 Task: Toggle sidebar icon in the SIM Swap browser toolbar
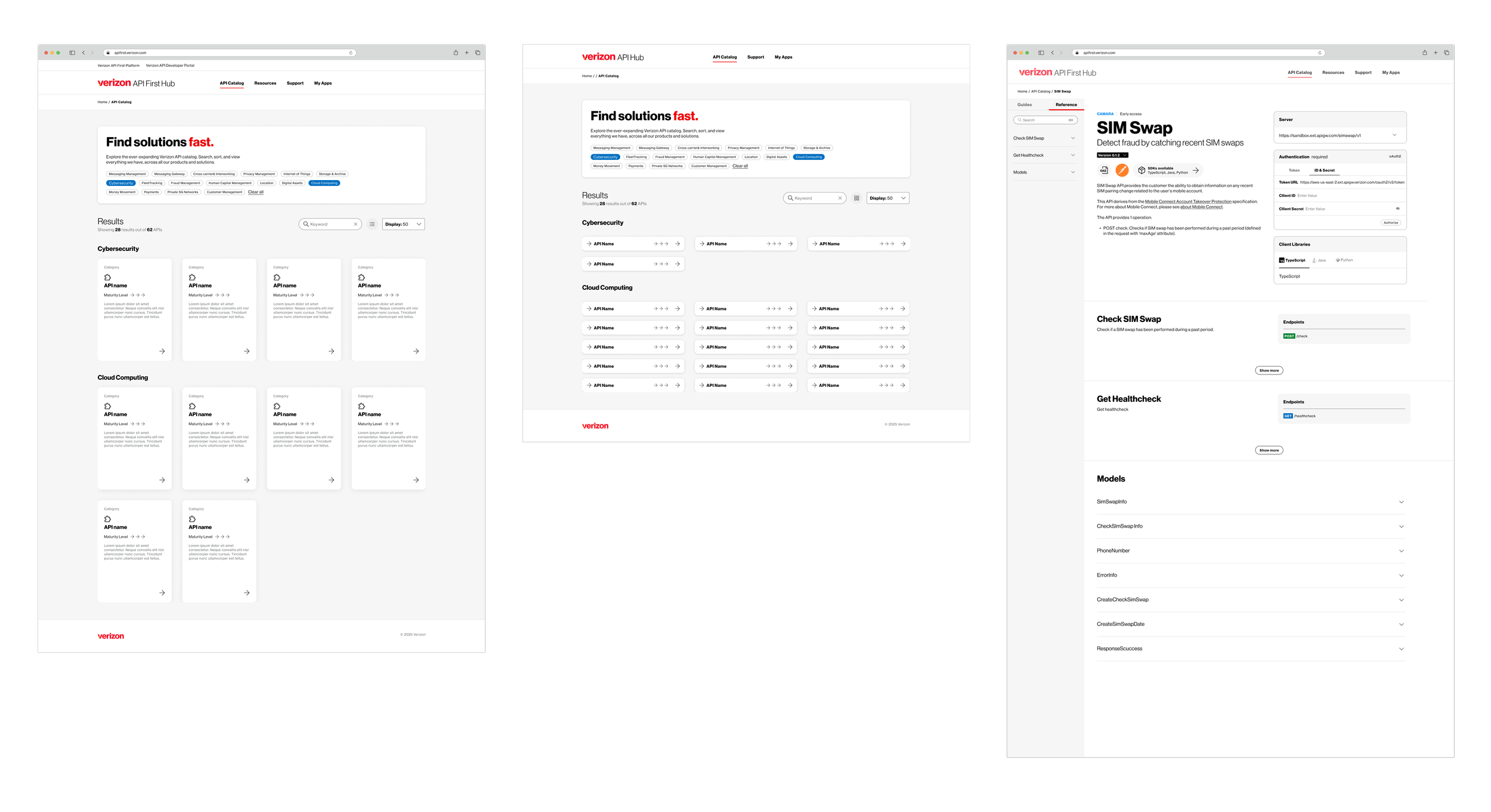point(1041,52)
